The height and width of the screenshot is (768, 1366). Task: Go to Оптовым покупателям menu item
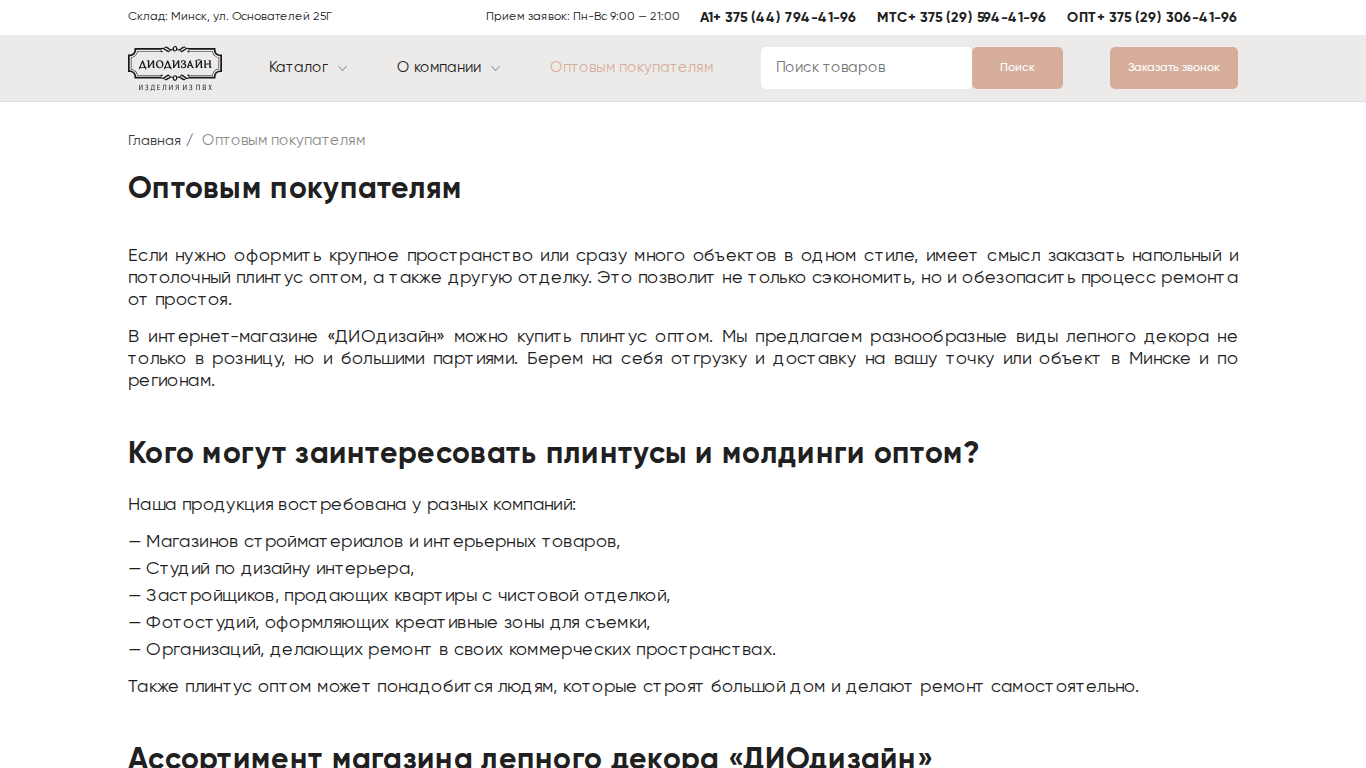point(632,67)
